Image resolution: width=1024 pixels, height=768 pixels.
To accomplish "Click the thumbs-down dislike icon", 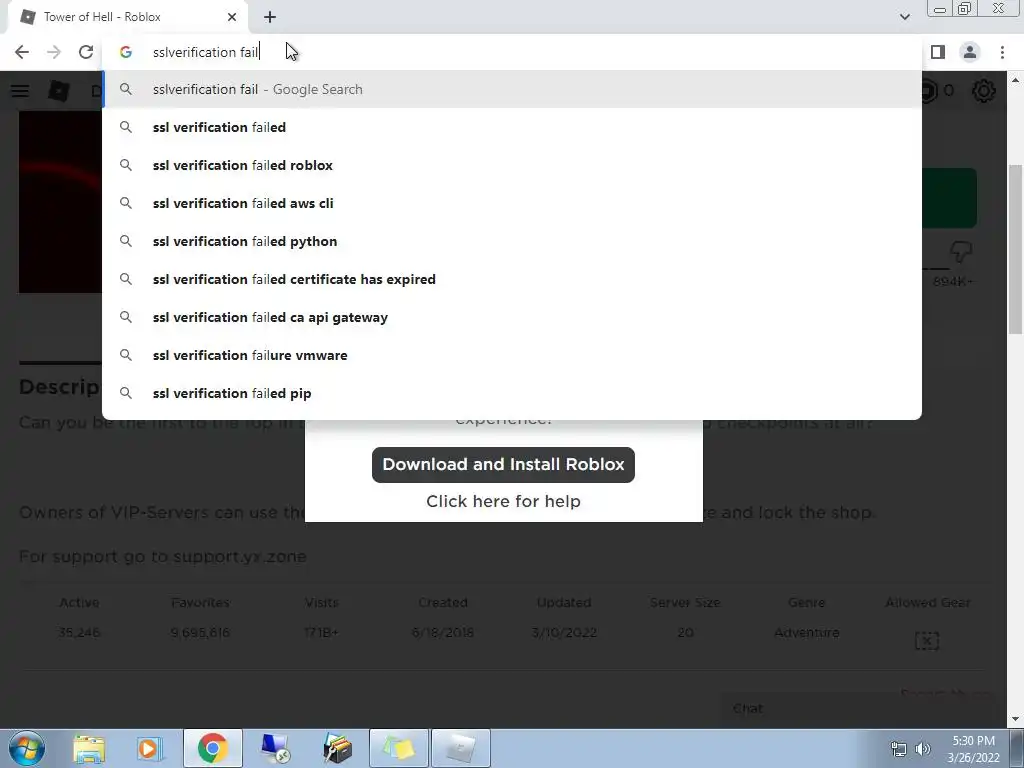I will coord(961,251).
